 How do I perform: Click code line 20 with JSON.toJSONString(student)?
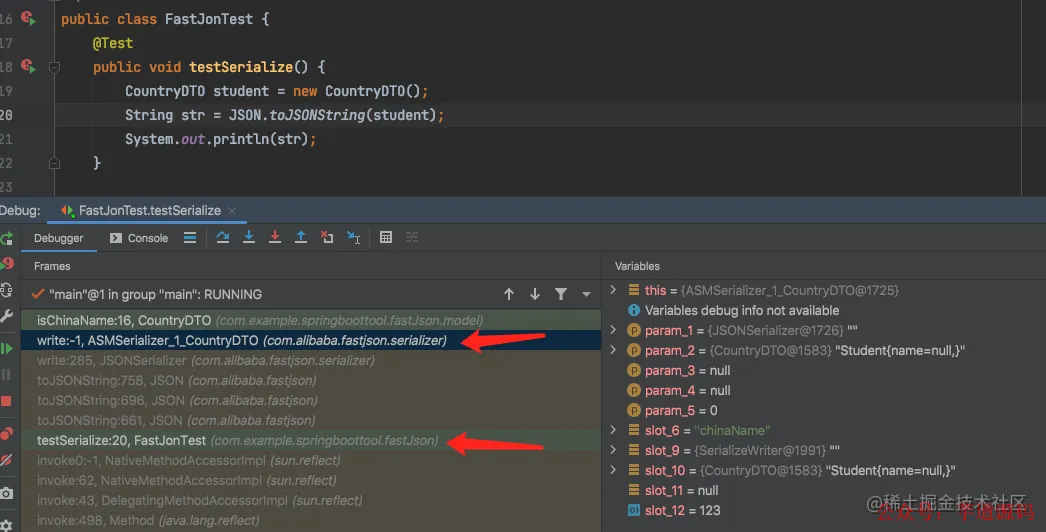[284, 115]
